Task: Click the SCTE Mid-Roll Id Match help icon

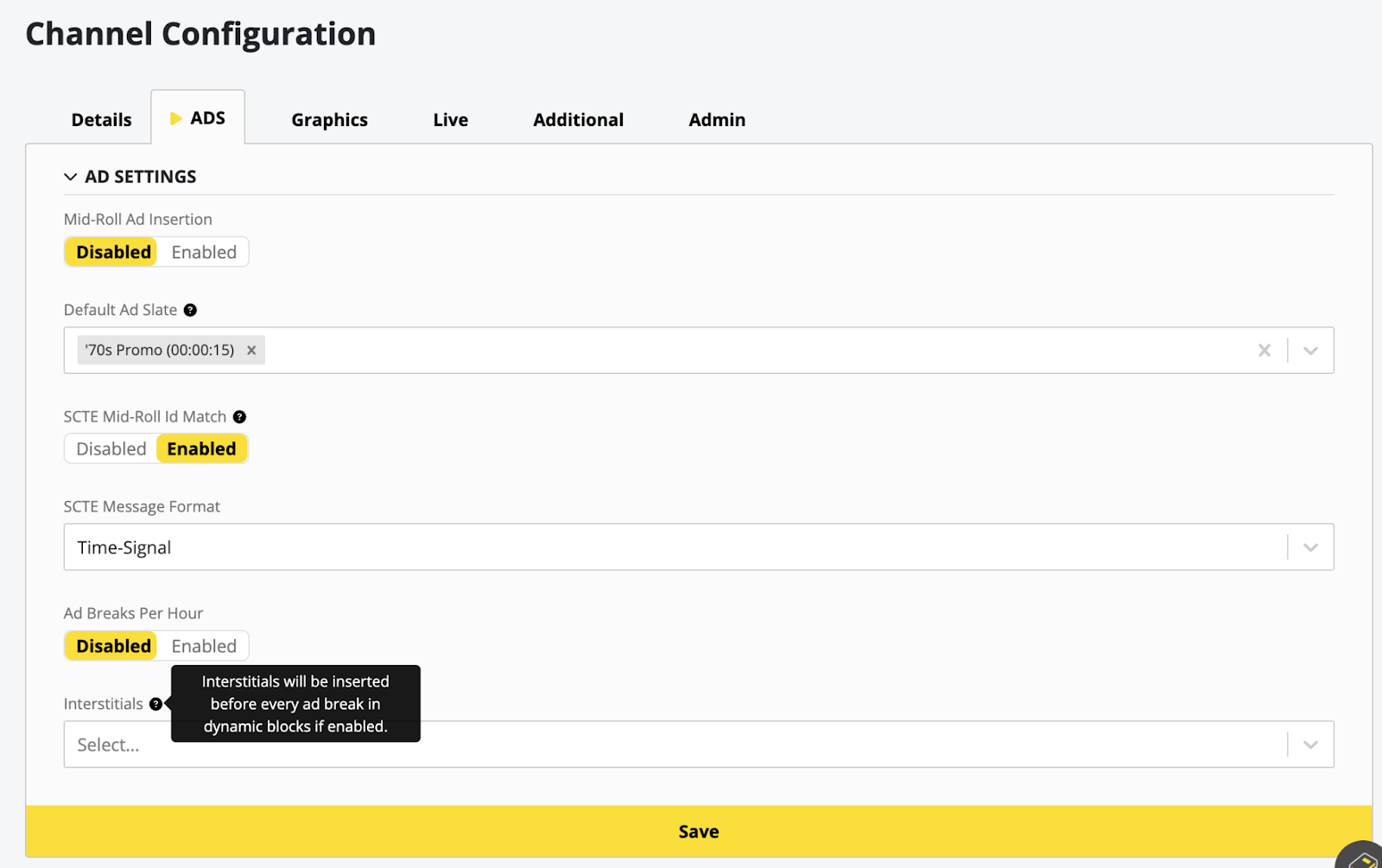Action: coord(239,416)
